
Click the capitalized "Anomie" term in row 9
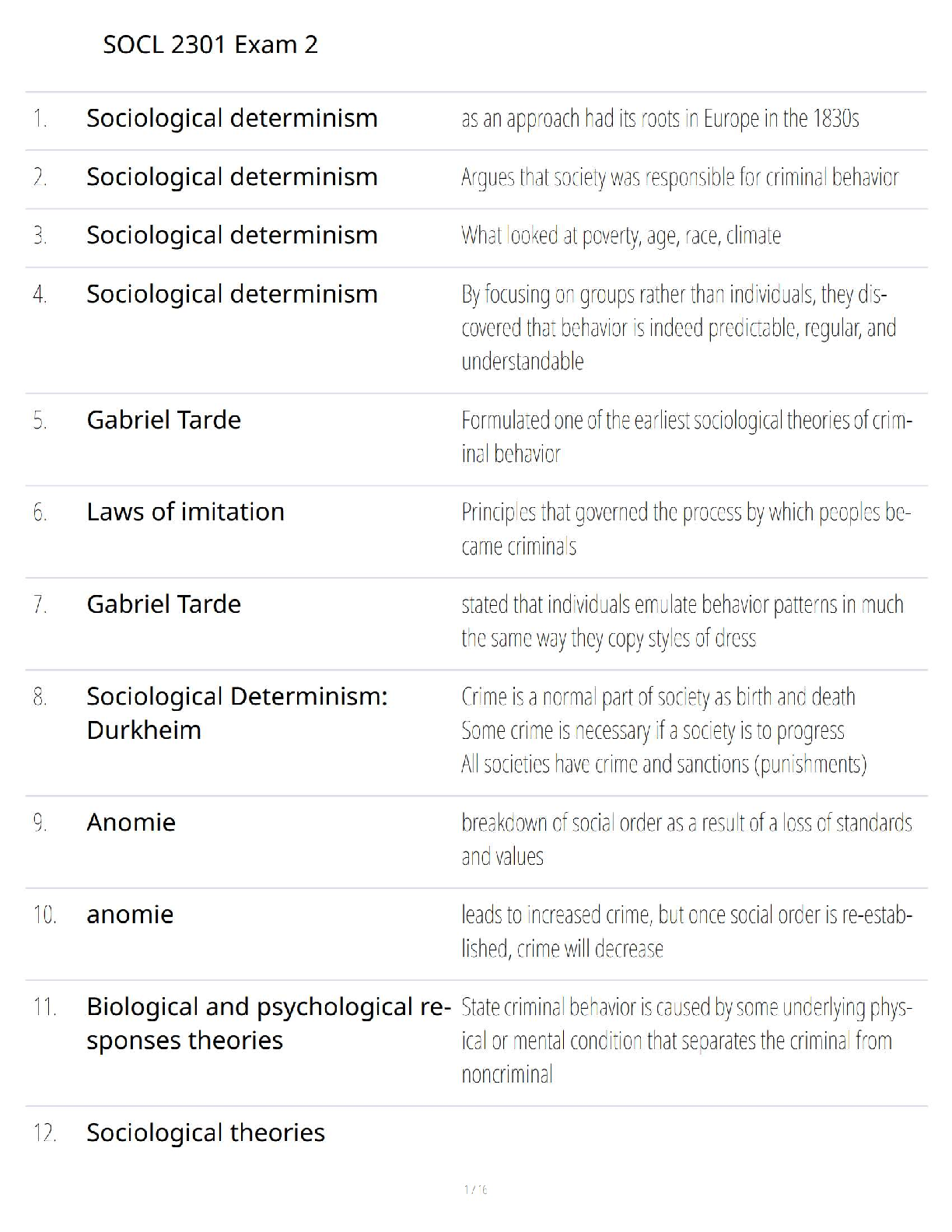(x=131, y=822)
